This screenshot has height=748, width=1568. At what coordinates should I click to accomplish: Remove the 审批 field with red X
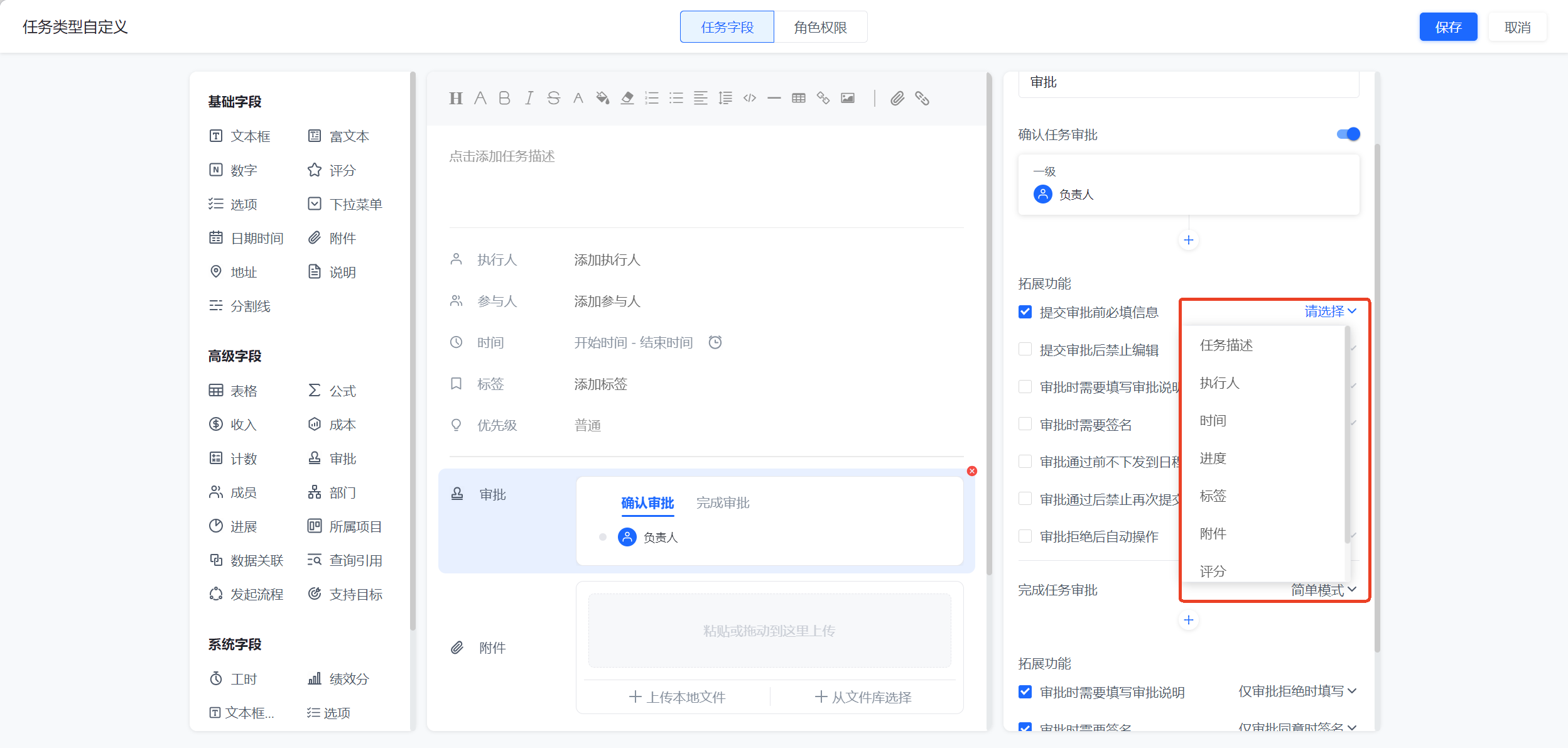[972, 471]
